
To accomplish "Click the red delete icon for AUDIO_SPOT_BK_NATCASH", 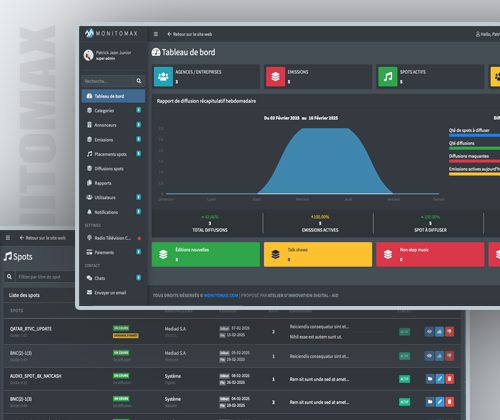I will (449, 379).
